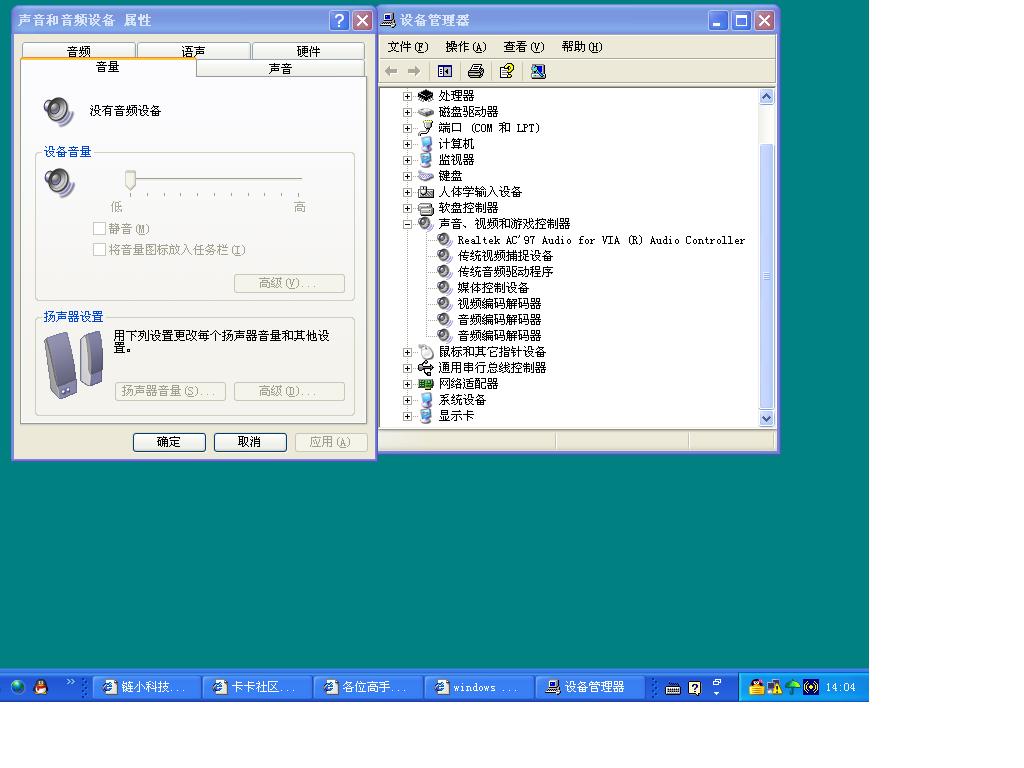Expand the 磁盘驱动器 tree node
Image resolution: width=1024 pixels, height=768 pixels.
point(407,112)
